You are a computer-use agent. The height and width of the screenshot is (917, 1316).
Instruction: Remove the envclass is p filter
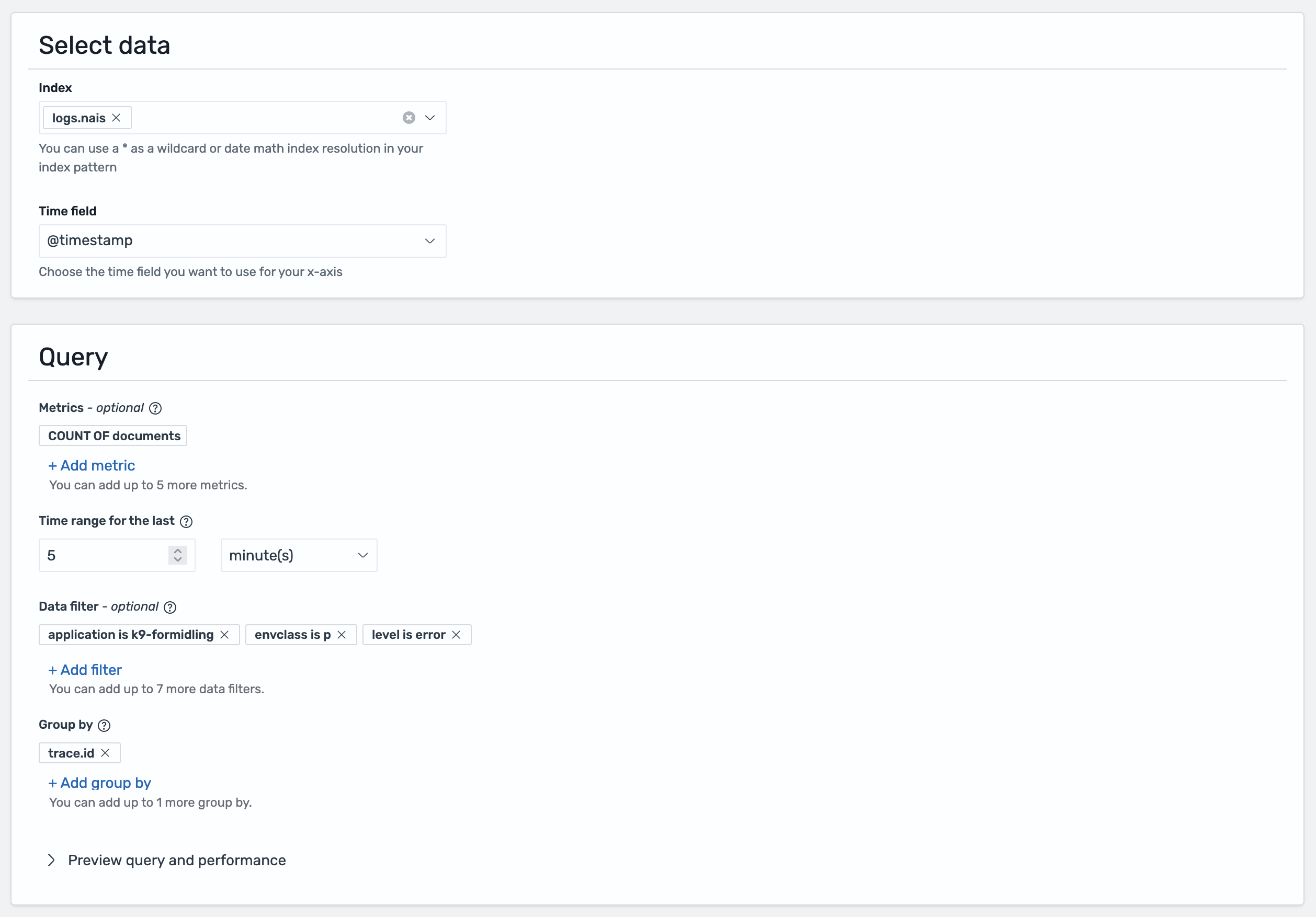(x=342, y=635)
